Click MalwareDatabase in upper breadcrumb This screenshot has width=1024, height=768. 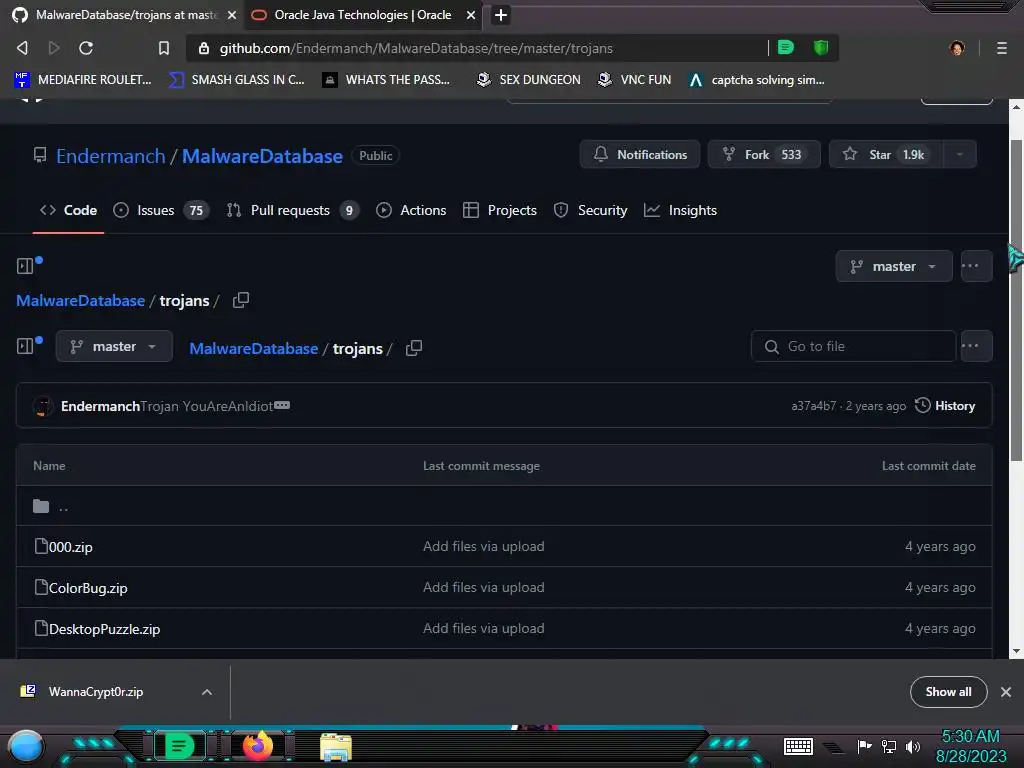click(80, 300)
